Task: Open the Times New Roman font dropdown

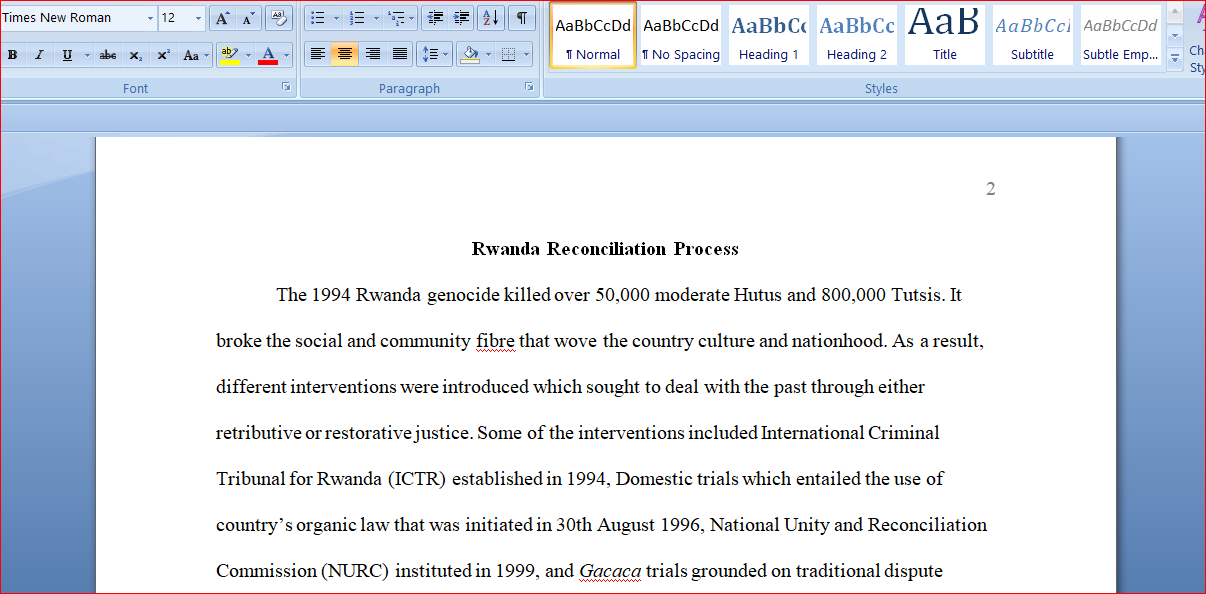Action: pos(151,18)
